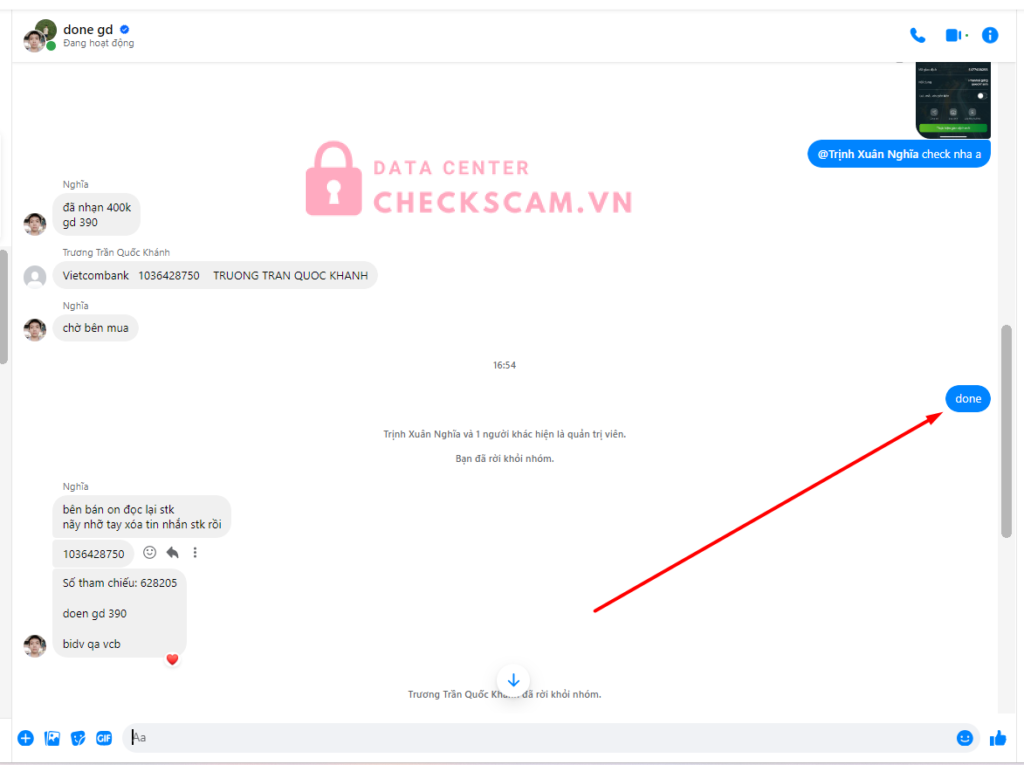This screenshot has width=1024, height=765.
Task: Open emoji picker in message box
Action: (x=965, y=738)
